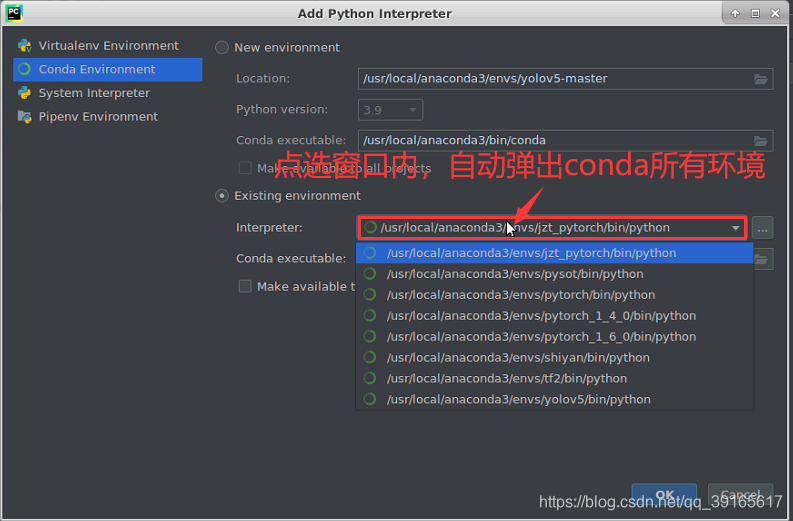793x521 pixels.
Task: Click the Virtualenv Python icon
Action: tap(24, 46)
